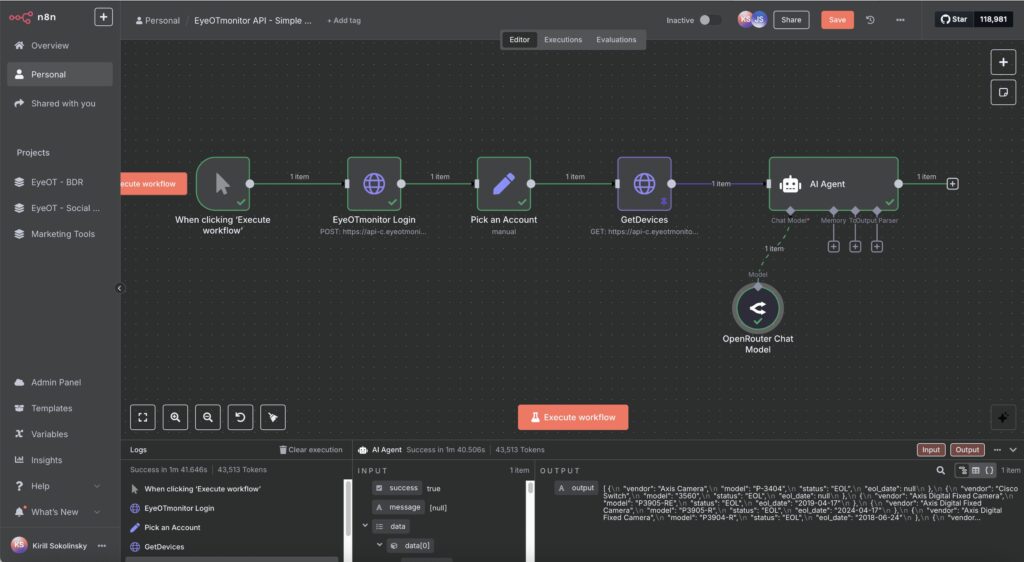The width and height of the screenshot is (1024, 562).
Task: Open Variables from the sidebar
Action: [x=49, y=434]
